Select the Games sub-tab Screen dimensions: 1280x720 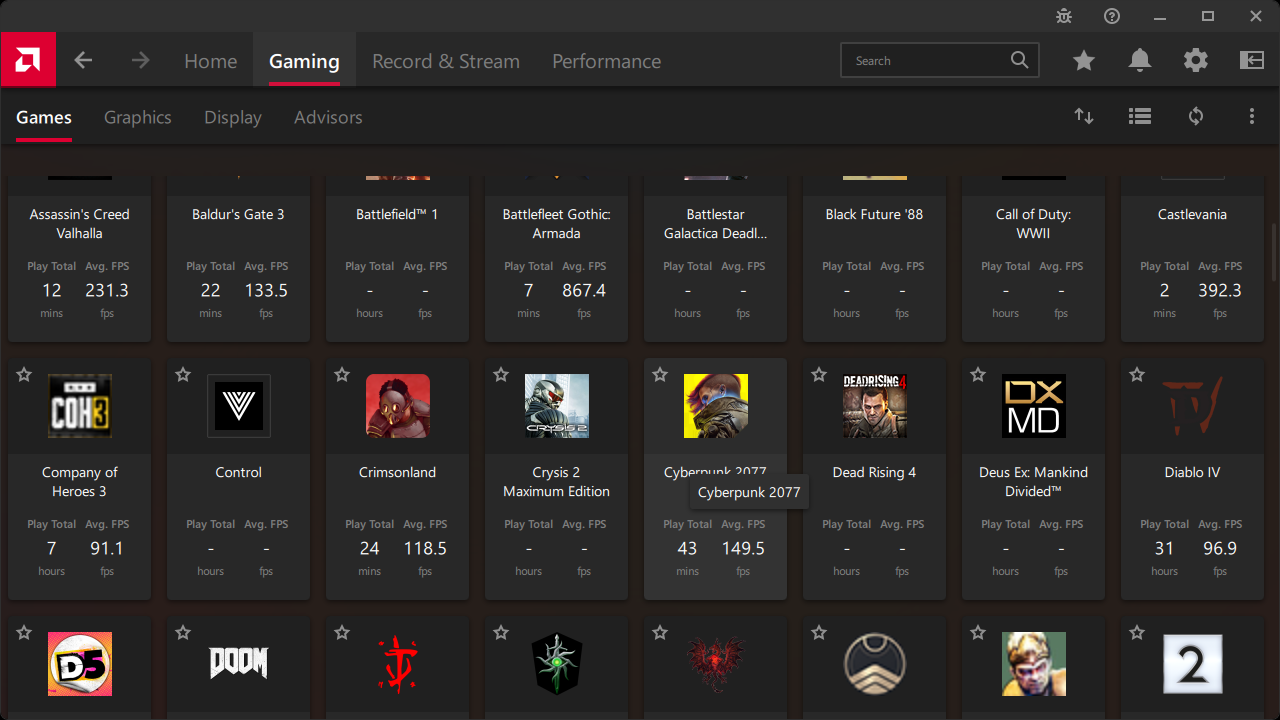[44, 117]
